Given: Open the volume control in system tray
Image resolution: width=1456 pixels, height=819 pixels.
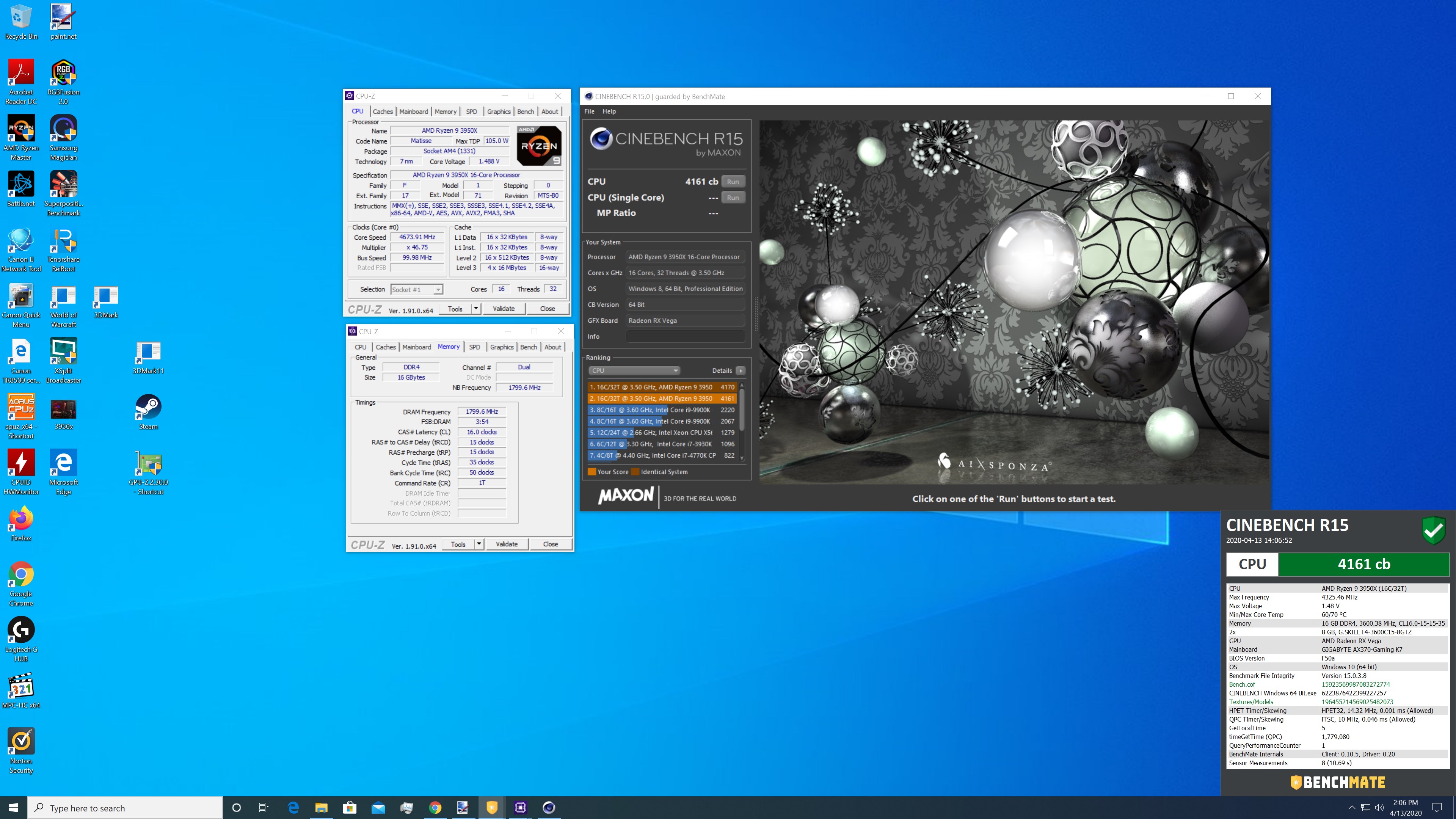Looking at the screenshot, I should [x=1379, y=808].
